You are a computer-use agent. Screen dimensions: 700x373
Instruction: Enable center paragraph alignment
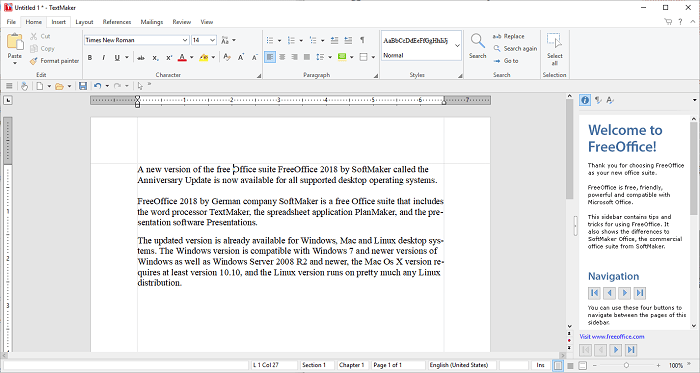[282, 57]
